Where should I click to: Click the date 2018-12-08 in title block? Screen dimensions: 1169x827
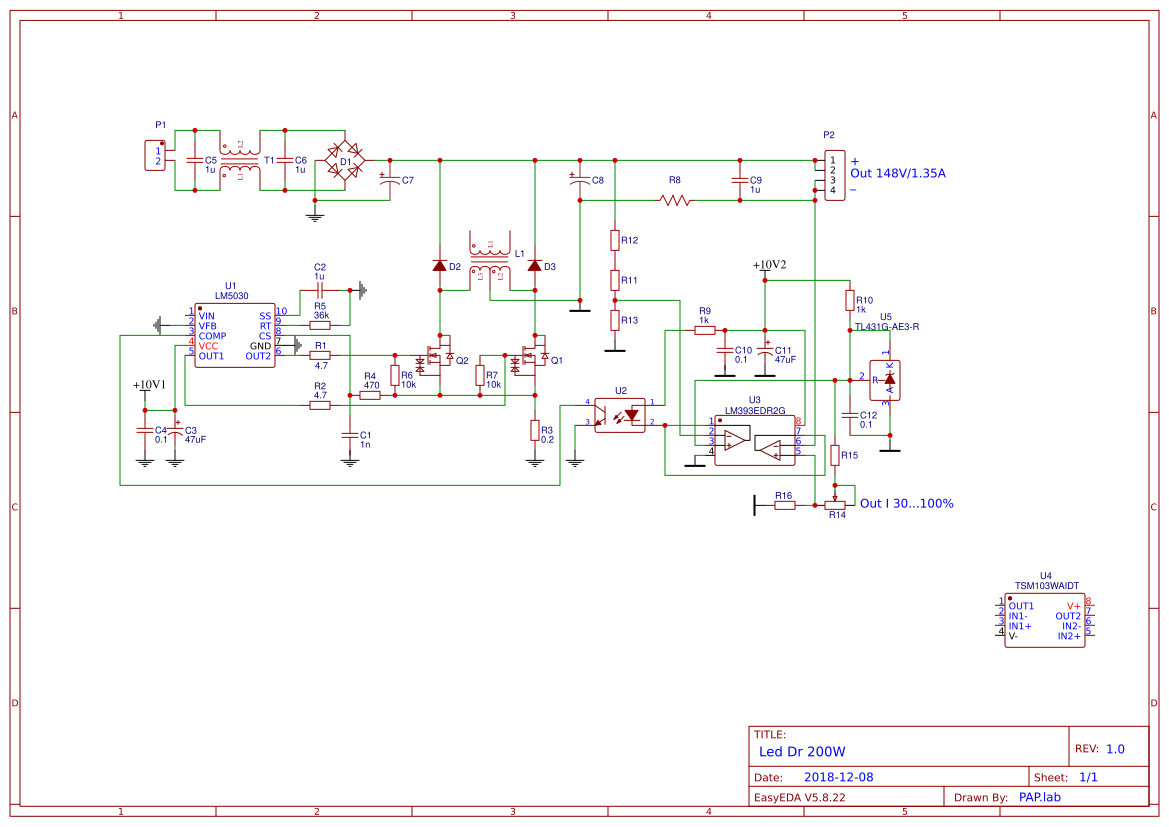[x=838, y=775]
